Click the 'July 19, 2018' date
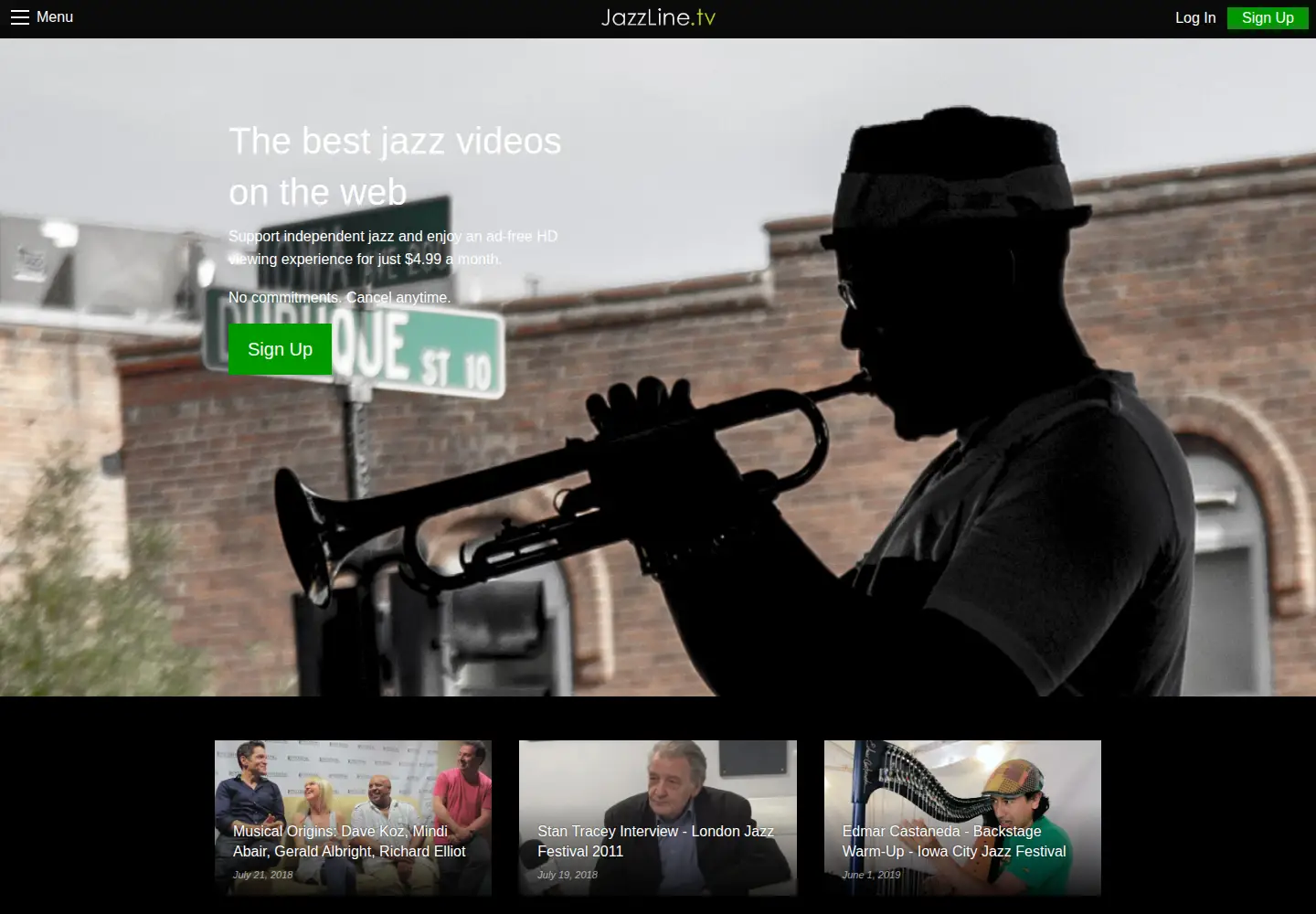This screenshot has height=914, width=1316. [x=568, y=875]
